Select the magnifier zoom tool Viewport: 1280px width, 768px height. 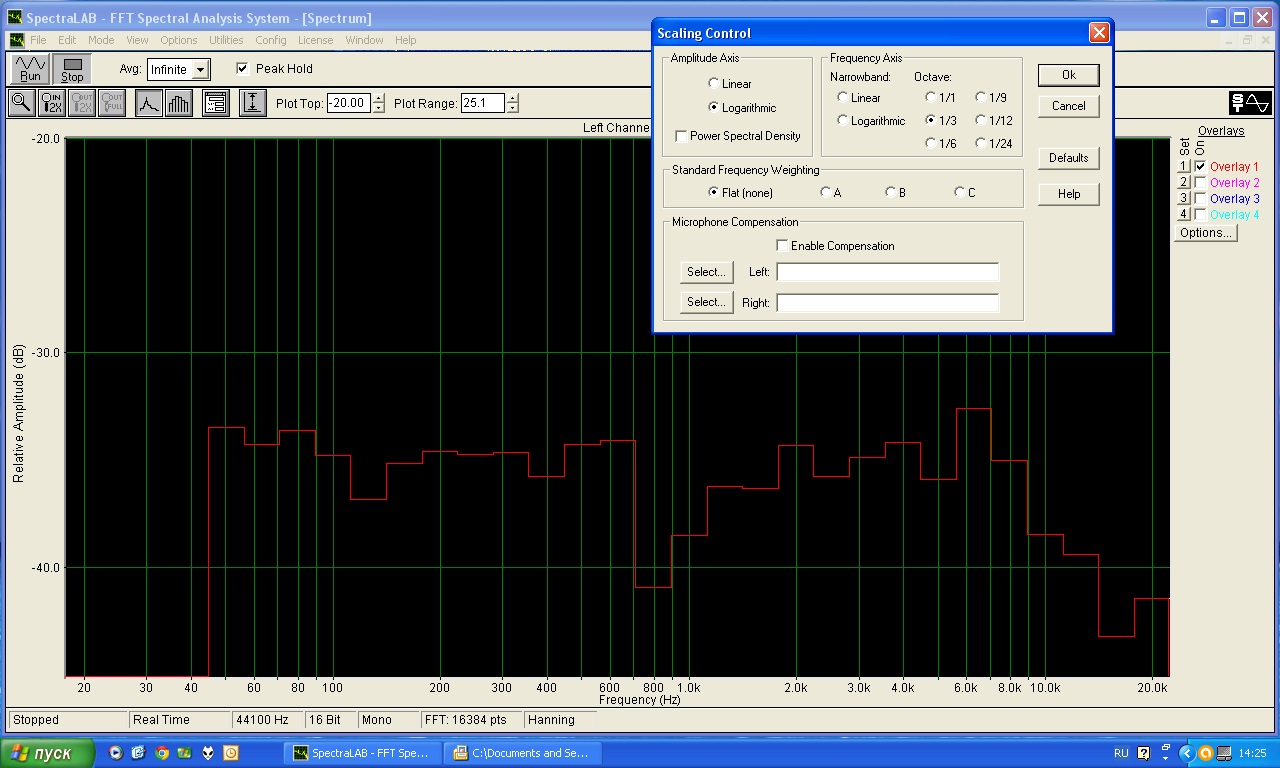(21, 103)
